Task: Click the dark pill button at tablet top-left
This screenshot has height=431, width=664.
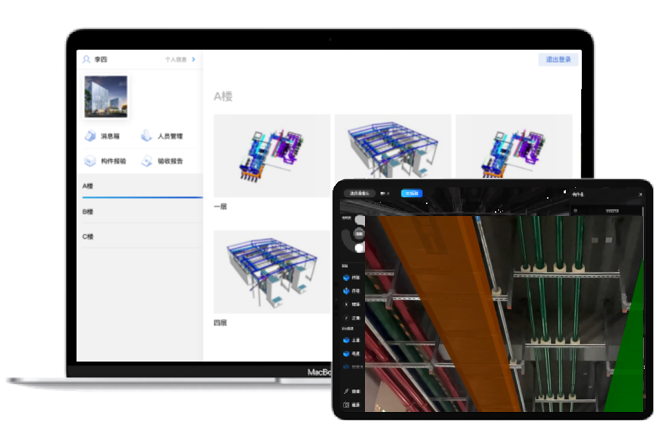Action: (360, 193)
